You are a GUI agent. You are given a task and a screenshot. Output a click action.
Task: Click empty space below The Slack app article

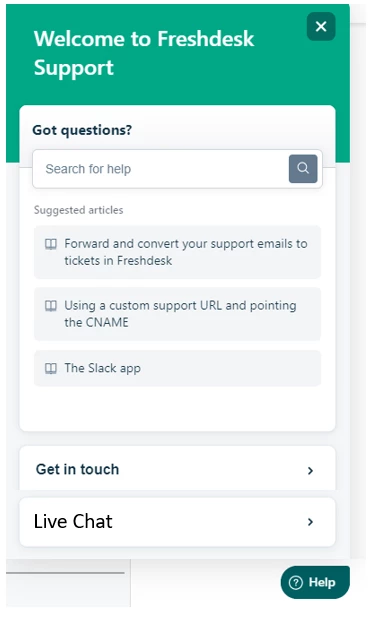tap(177, 408)
